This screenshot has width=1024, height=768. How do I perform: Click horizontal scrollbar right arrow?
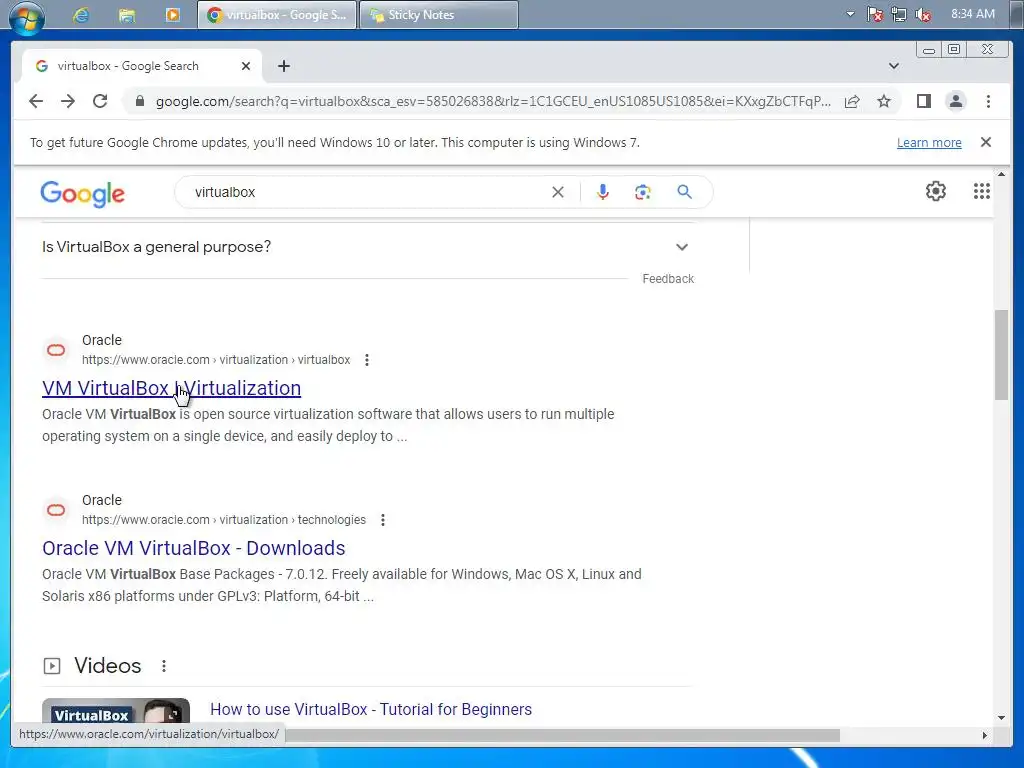coord(985,735)
